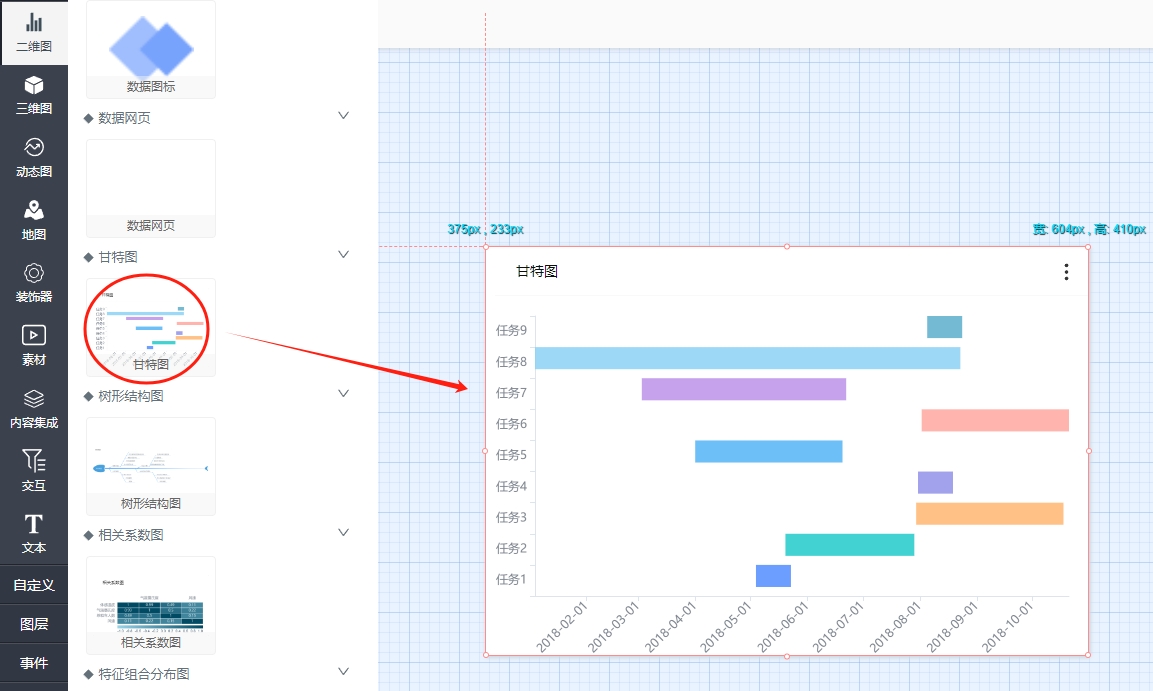Collapse the 数据网页 section
The width and height of the screenshot is (1153, 691).
343,116
